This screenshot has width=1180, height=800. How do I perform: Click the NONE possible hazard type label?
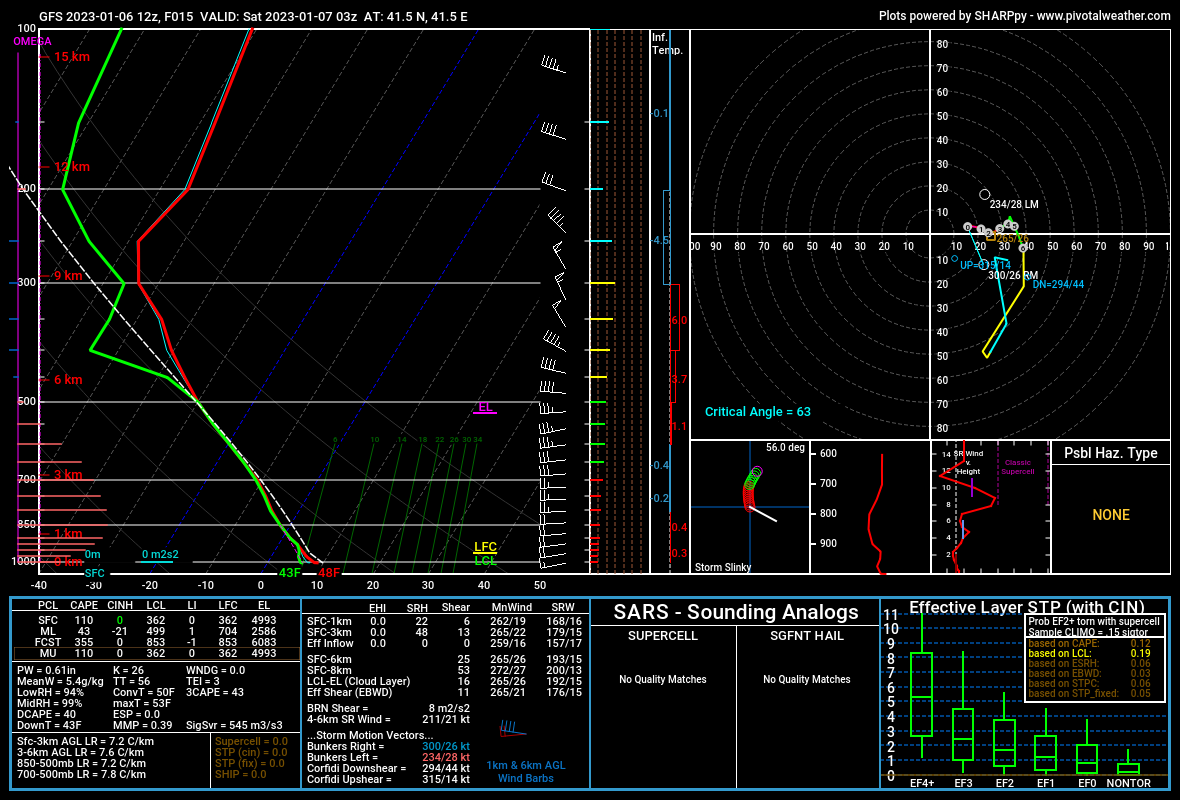(x=1111, y=515)
